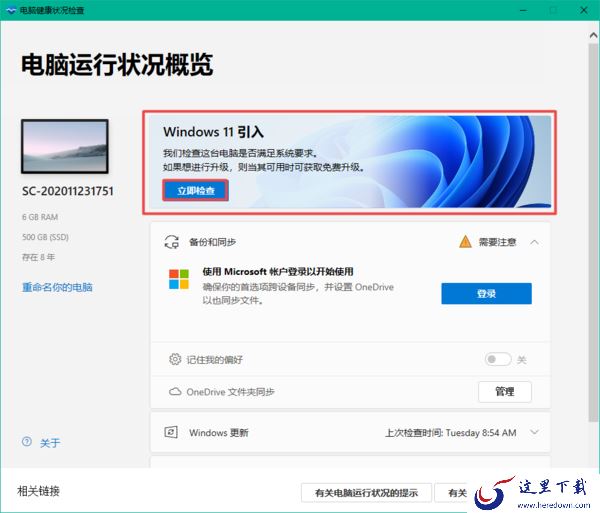The height and width of the screenshot is (513, 600).
Task: Click the 6 GB RAM text
Action: pos(40,217)
